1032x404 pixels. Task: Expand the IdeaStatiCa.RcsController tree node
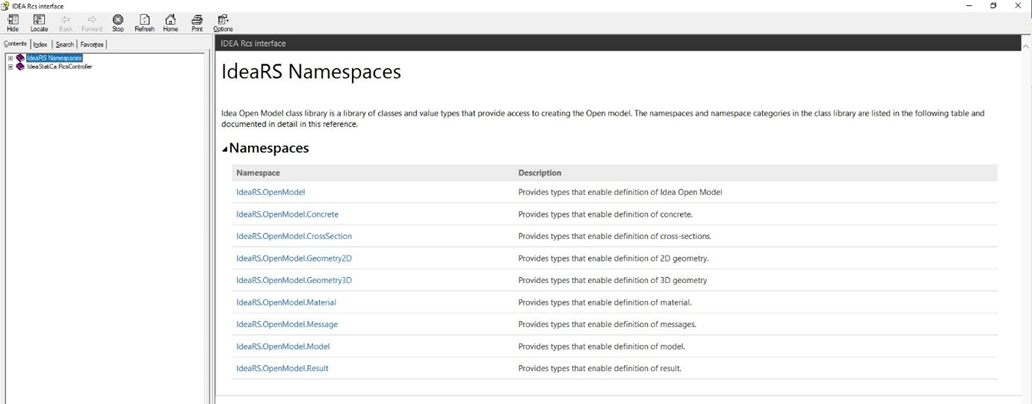pyautogui.click(x=10, y=67)
